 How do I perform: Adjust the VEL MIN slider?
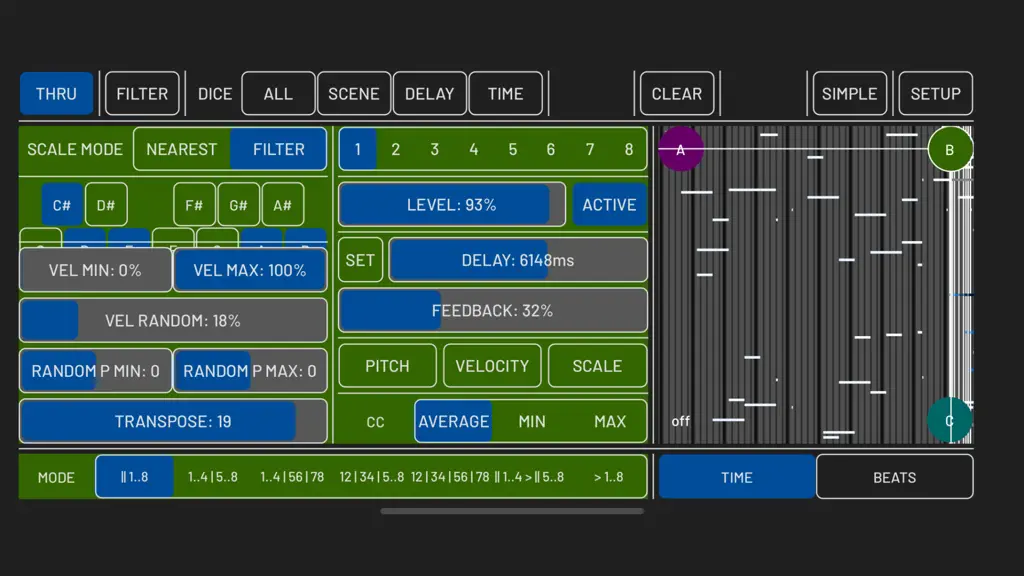[95, 270]
